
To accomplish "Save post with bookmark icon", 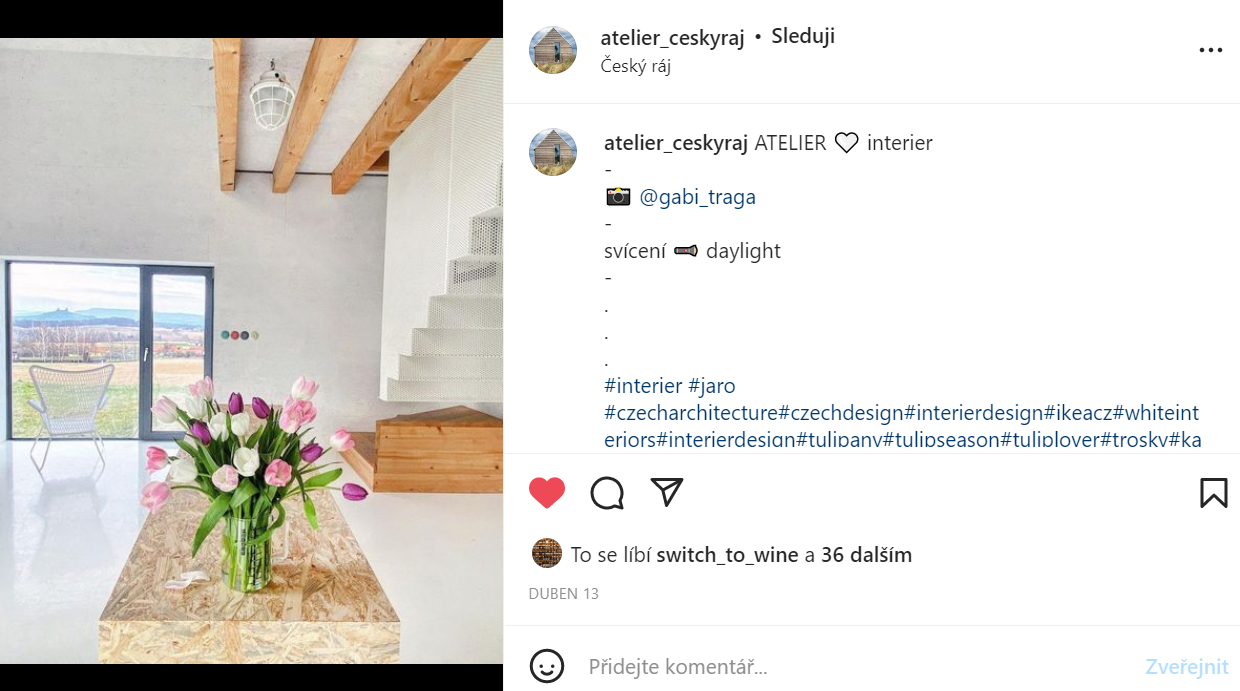I will (x=1213, y=493).
